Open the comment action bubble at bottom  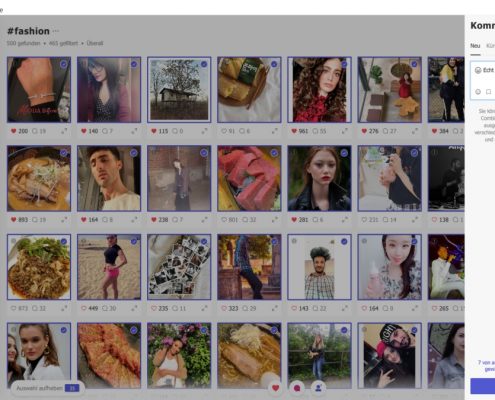pos(297,388)
